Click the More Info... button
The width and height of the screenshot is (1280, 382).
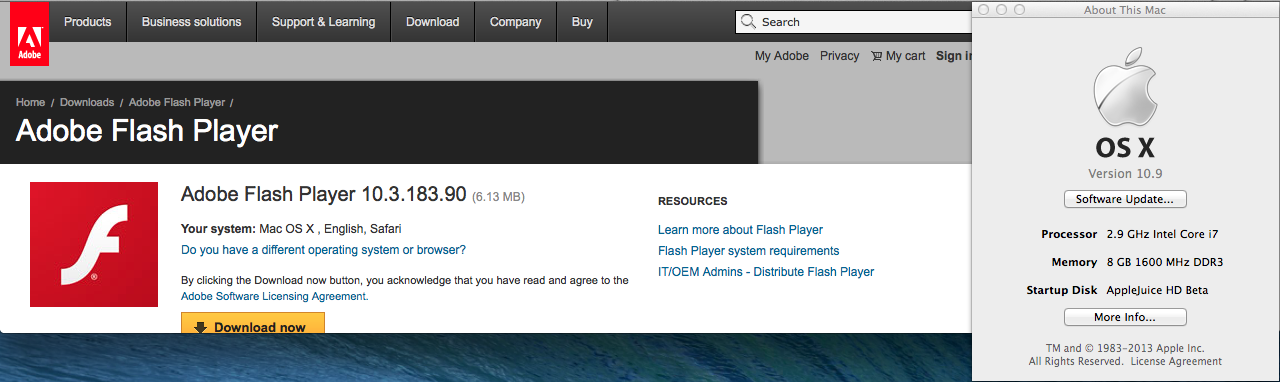tap(1125, 317)
